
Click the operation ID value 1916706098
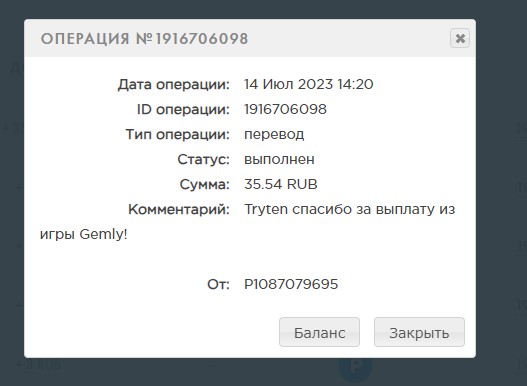(285, 109)
